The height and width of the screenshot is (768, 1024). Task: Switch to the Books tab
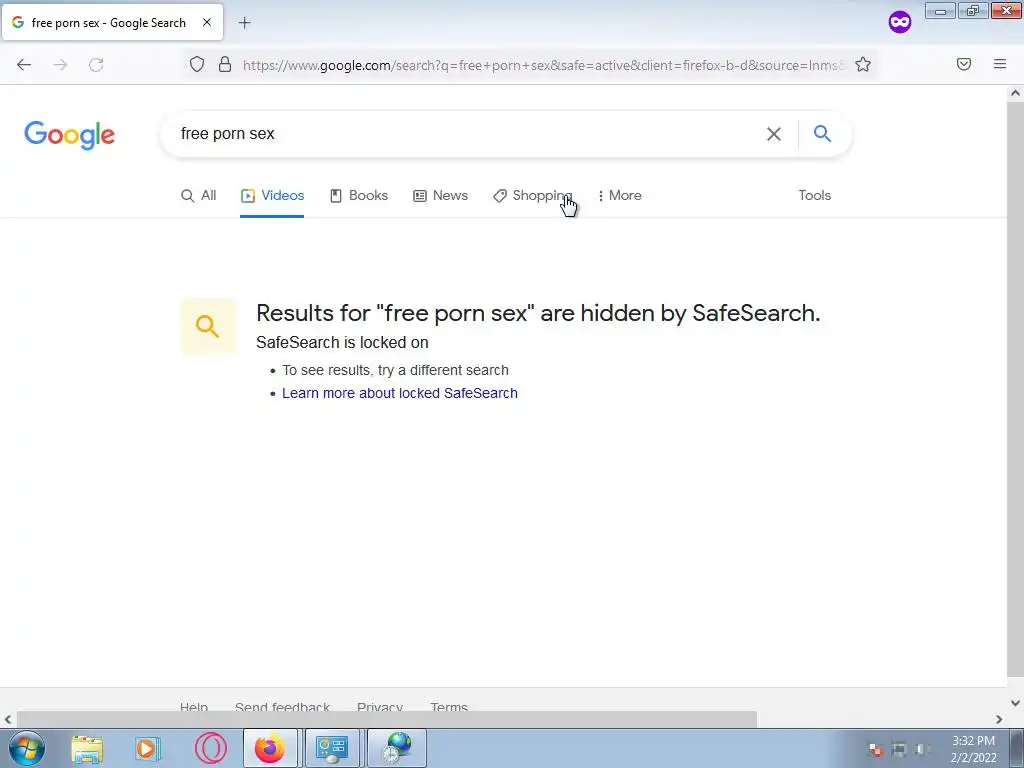pos(359,195)
